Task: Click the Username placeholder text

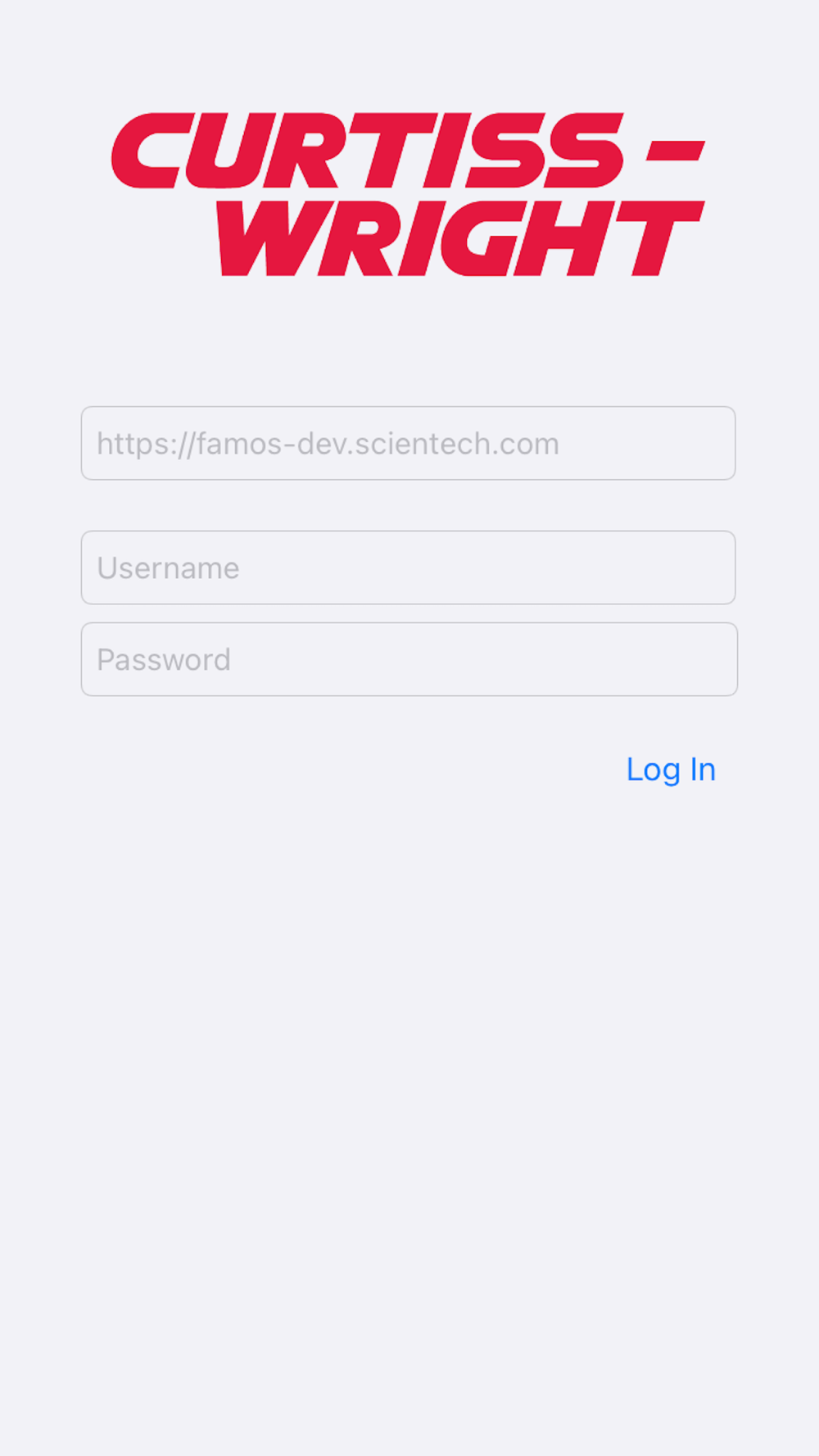Action: tap(168, 568)
